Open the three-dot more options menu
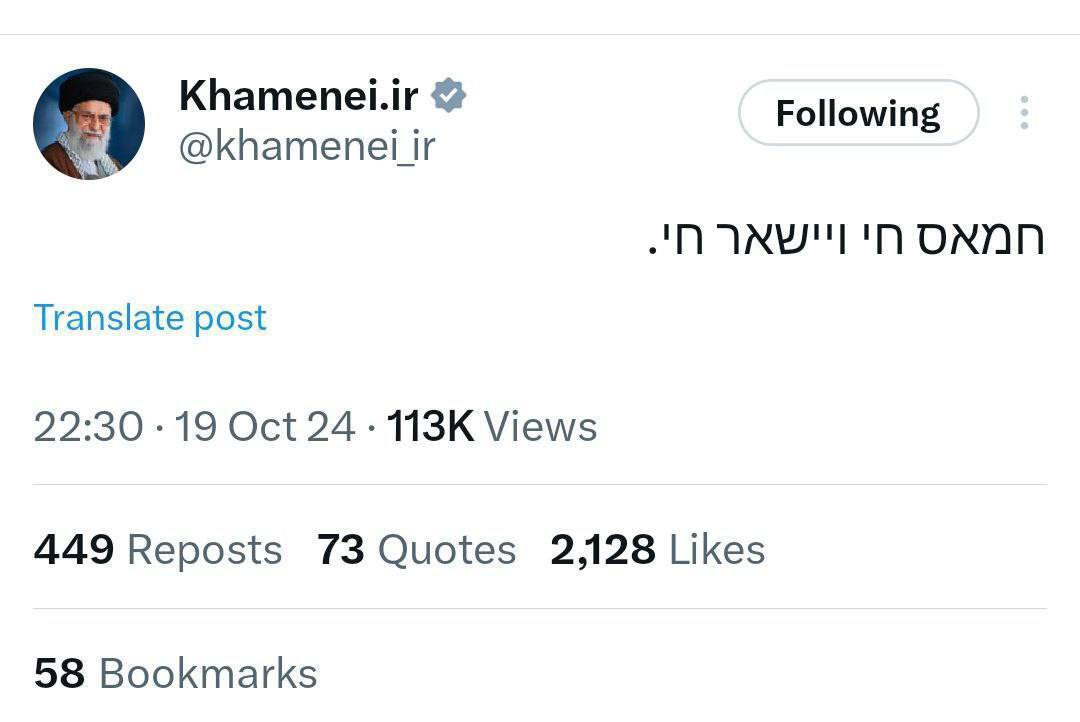The height and width of the screenshot is (722, 1080). (x=1024, y=113)
